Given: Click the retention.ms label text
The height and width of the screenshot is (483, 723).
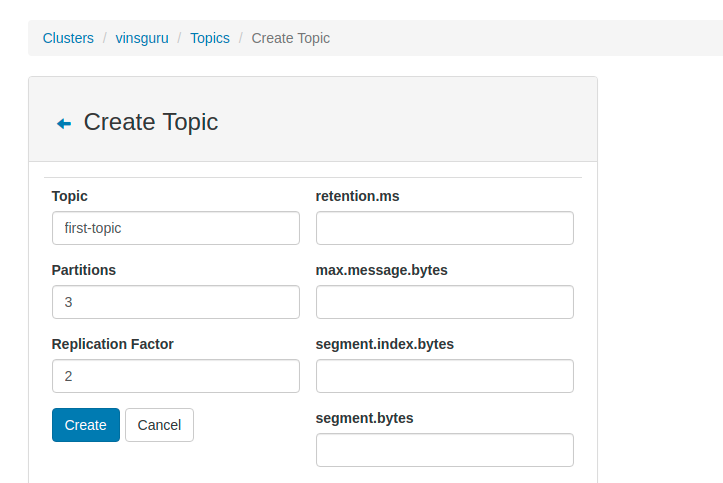Looking at the screenshot, I should 357,196.
